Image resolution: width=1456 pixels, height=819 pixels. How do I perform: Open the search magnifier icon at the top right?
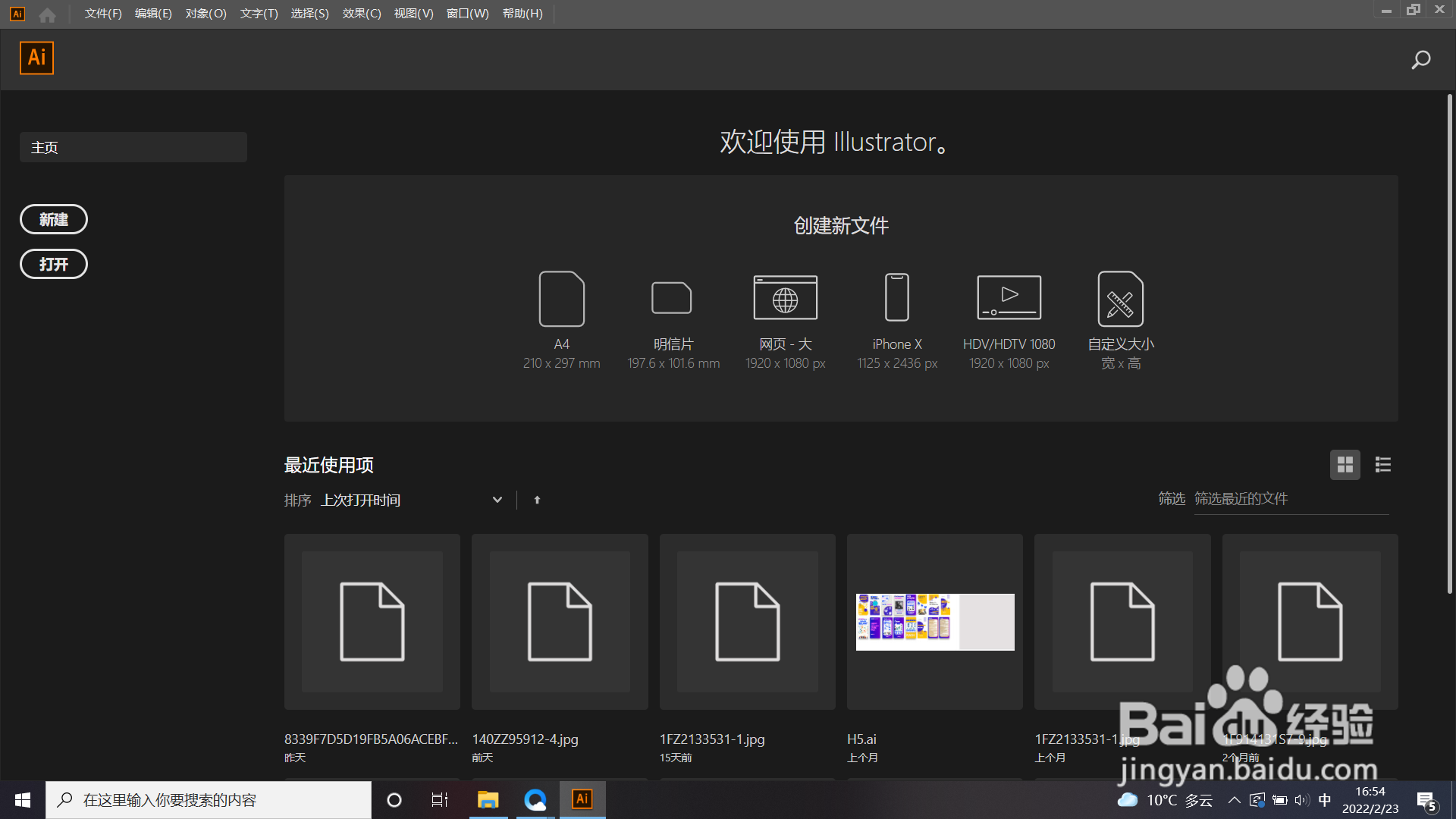[x=1421, y=59]
